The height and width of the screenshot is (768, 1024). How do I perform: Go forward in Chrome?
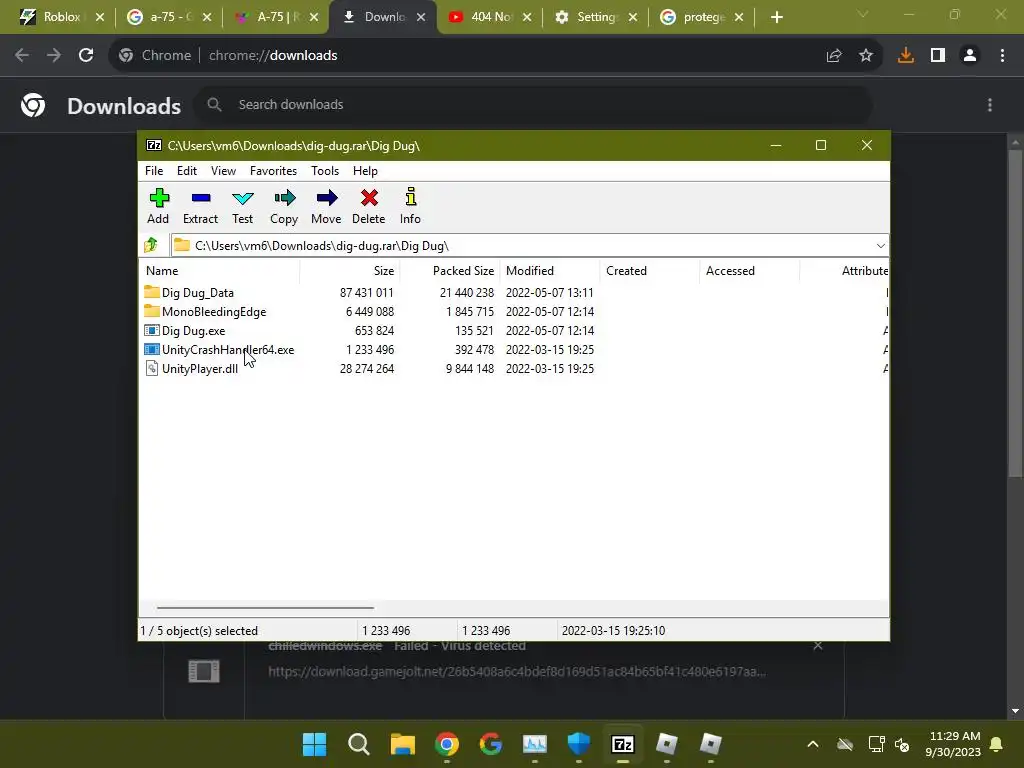pos(54,56)
